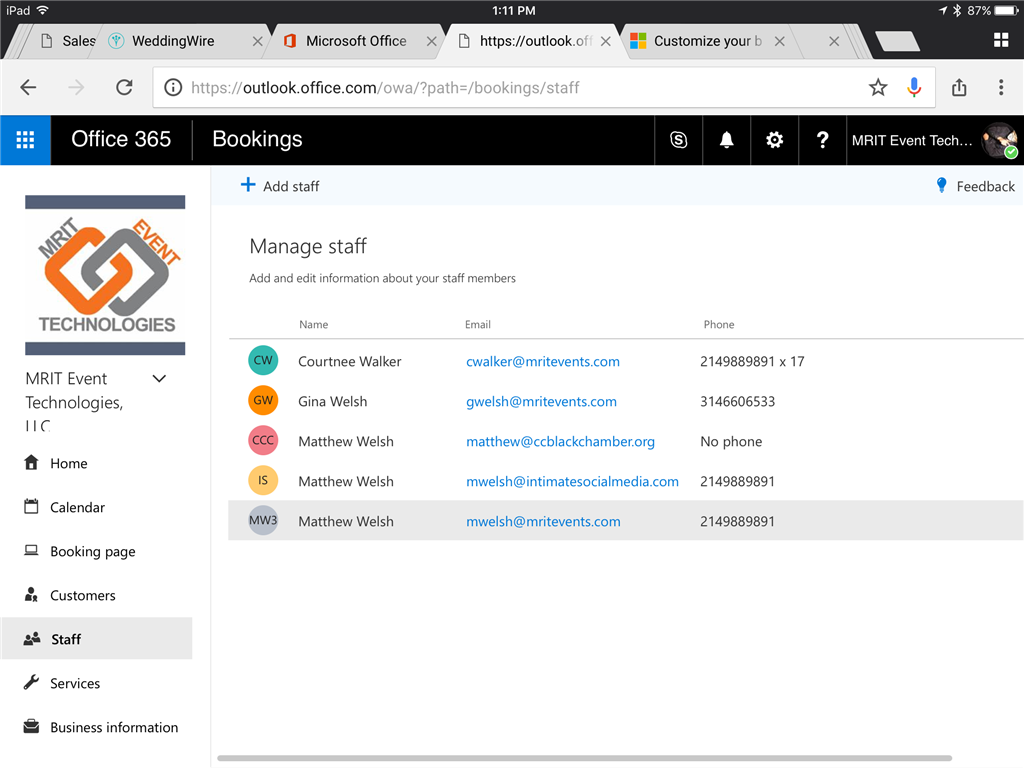Open the browser share icon
The width and height of the screenshot is (1024, 768).
coord(959,88)
